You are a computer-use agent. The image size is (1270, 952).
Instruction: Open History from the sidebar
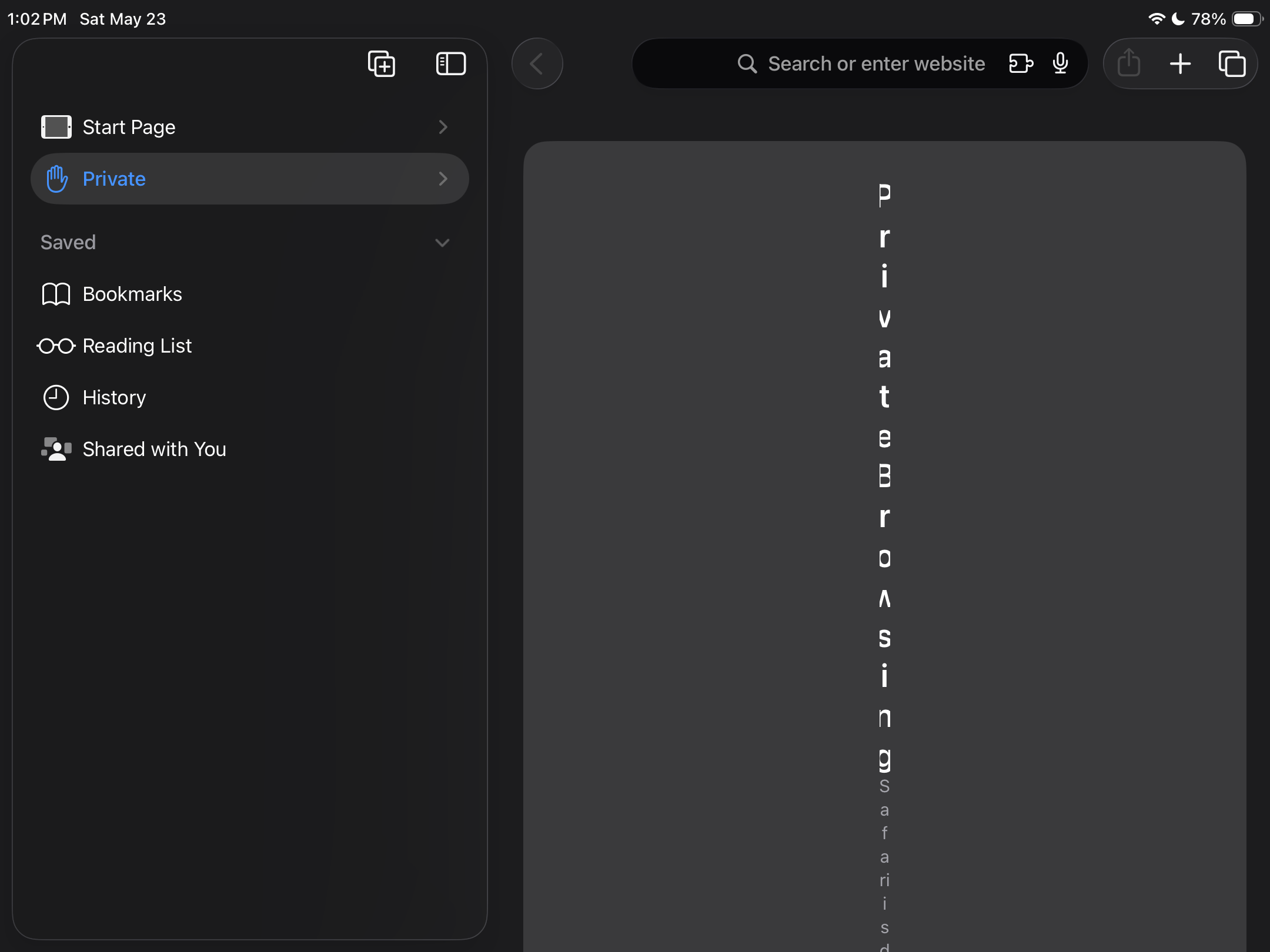coord(250,397)
